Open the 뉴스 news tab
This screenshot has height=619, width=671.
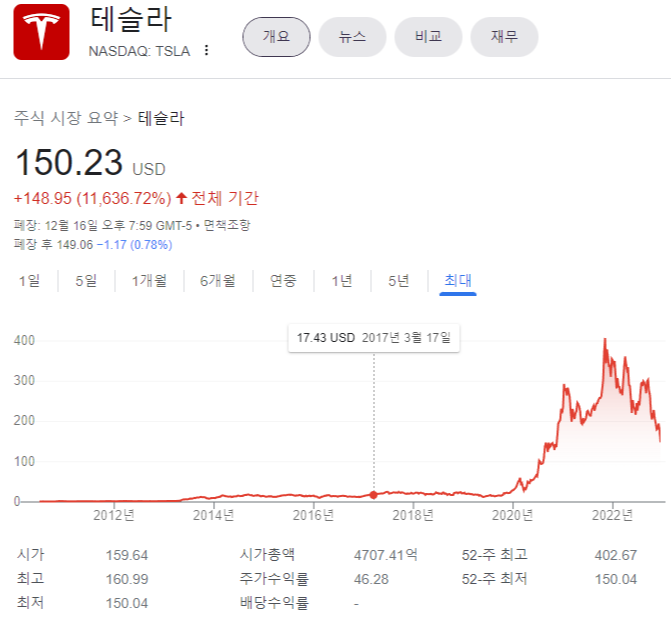tap(352, 37)
